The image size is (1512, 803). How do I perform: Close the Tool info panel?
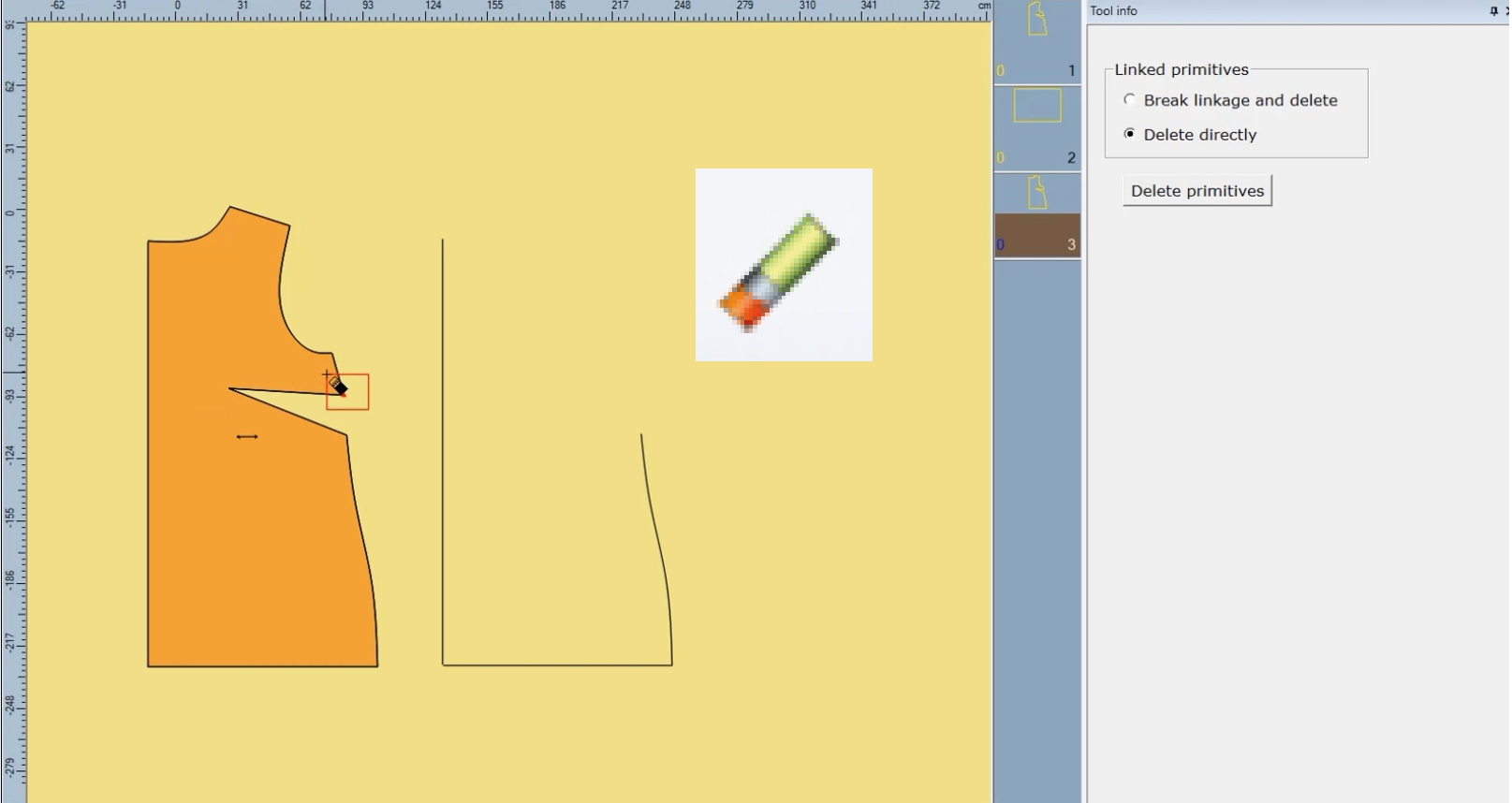(1506, 10)
